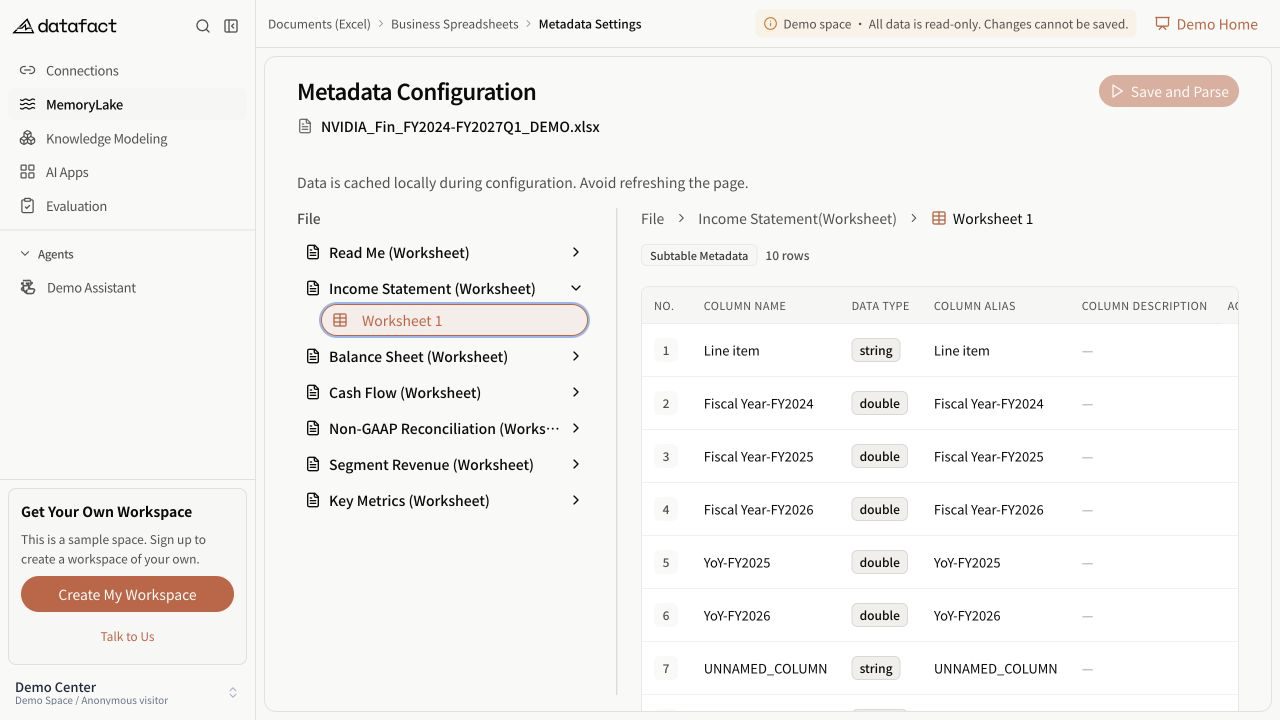Click alias cell 'YoY-FY2025'

pyautogui.click(x=967, y=563)
